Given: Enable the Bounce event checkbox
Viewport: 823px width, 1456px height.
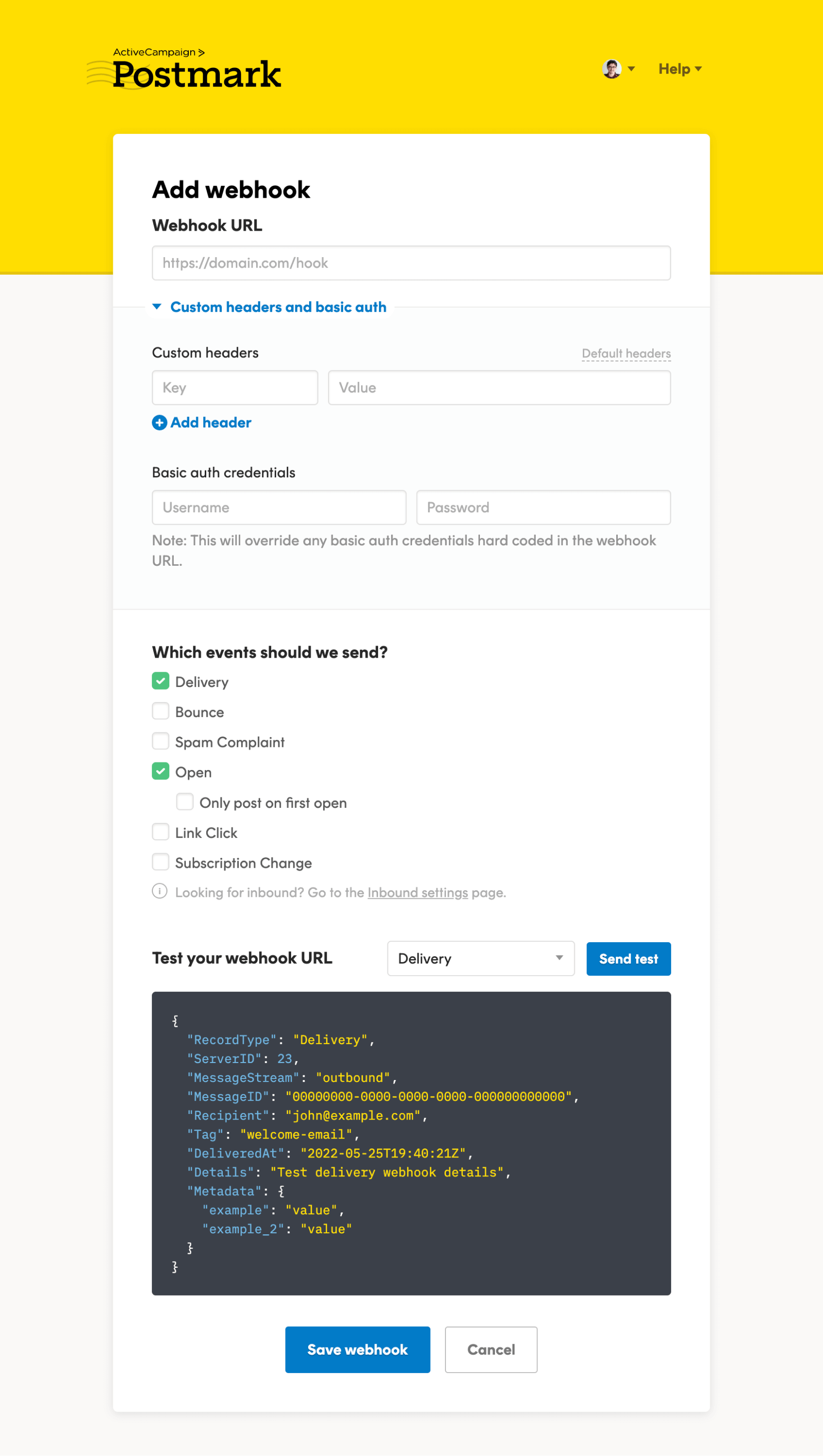Looking at the screenshot, I should 160,711.
